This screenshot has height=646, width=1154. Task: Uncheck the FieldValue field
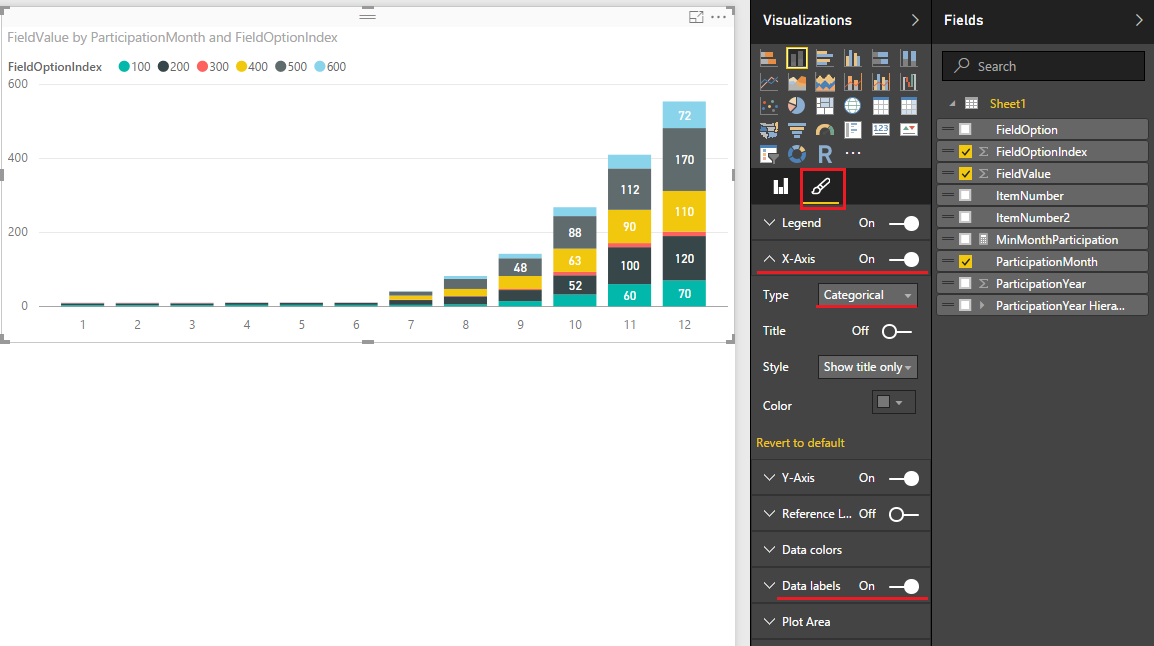point(965,174)
